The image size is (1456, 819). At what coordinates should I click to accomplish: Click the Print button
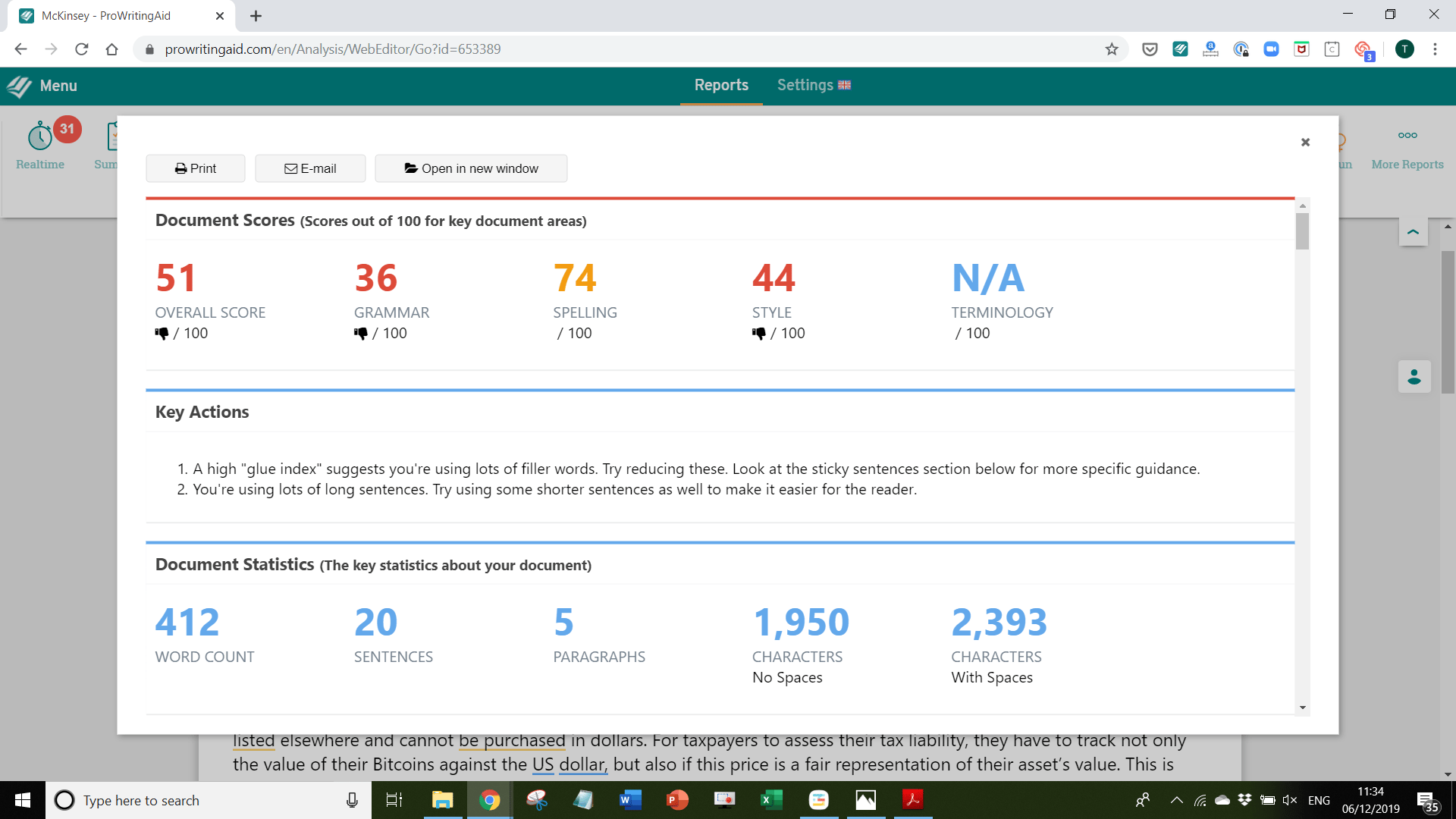click(195, 168)
